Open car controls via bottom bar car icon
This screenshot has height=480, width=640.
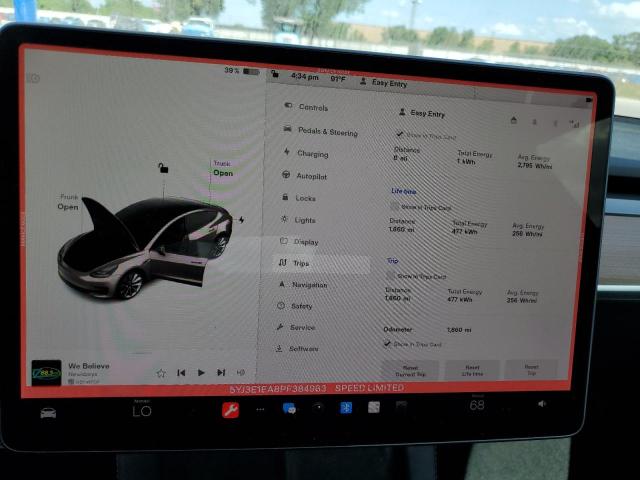tap(48, 413)
